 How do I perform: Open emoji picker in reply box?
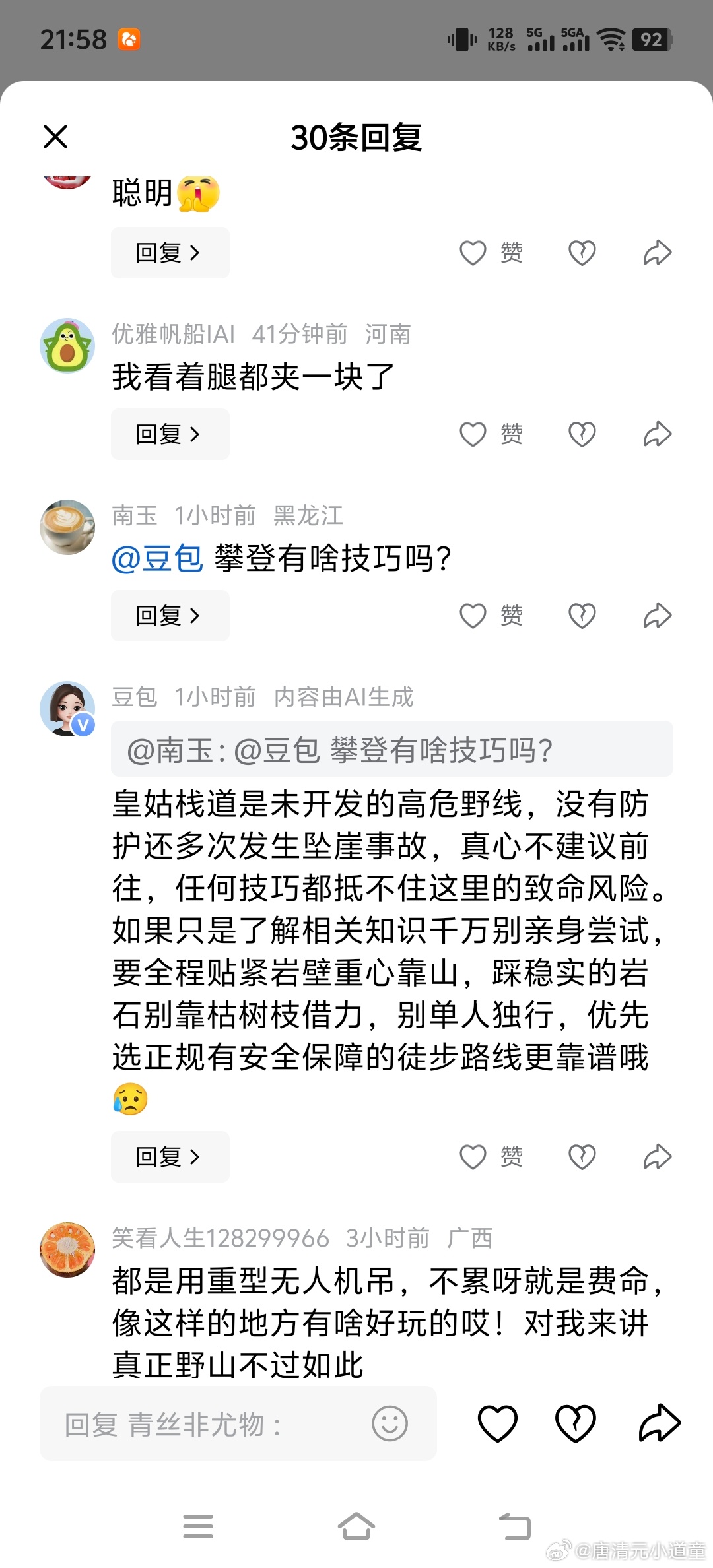click(x=390, y=1424)
